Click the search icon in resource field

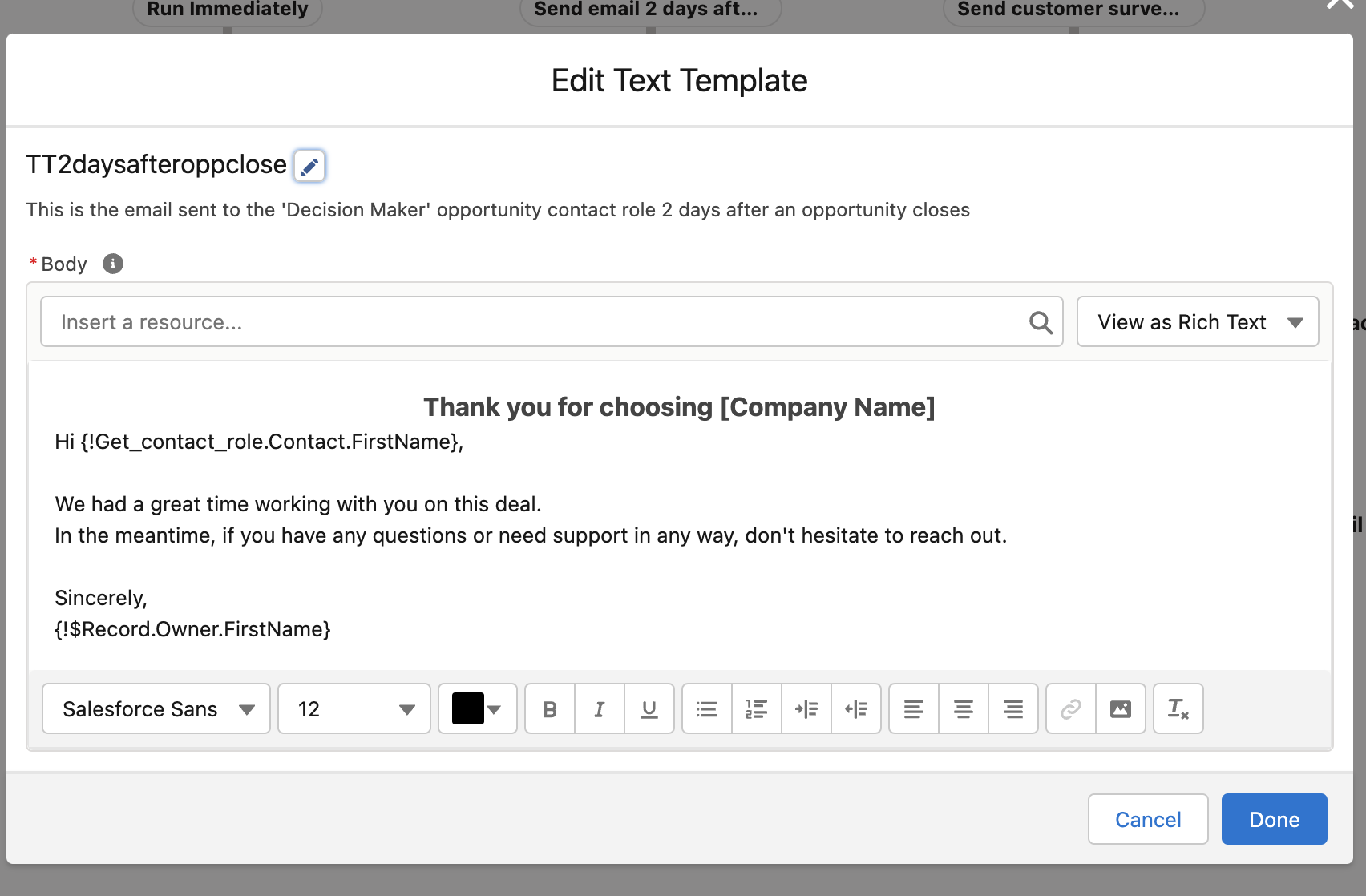(x=1041, y=322)
